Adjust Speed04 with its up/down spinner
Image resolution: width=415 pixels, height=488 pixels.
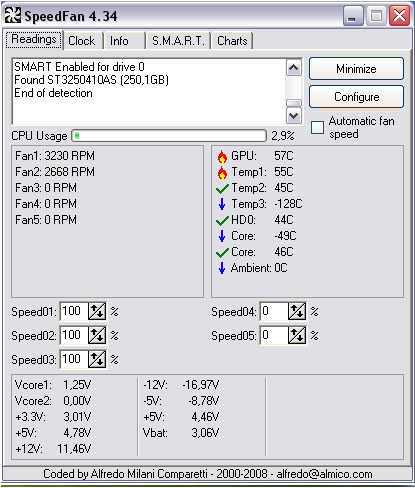tap(297, 311)
